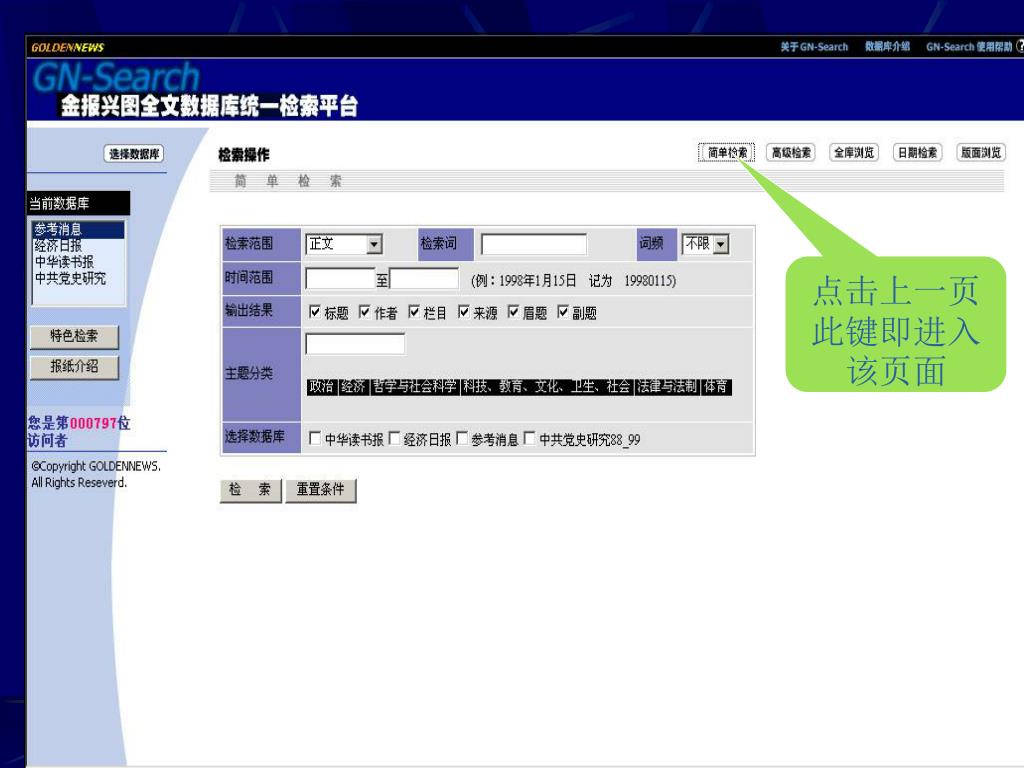Viewport: 1024px width, 768px height.
Task: Open 版面浏览 page browse
Action: [x=980, y=152]
